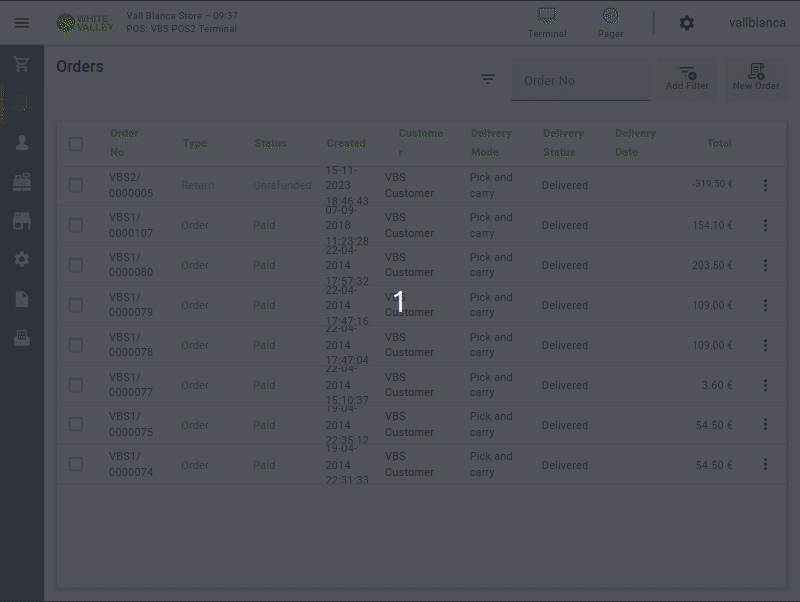800x602 pixels.
Task: Sort by the Status column header
Action: point(270,143)
